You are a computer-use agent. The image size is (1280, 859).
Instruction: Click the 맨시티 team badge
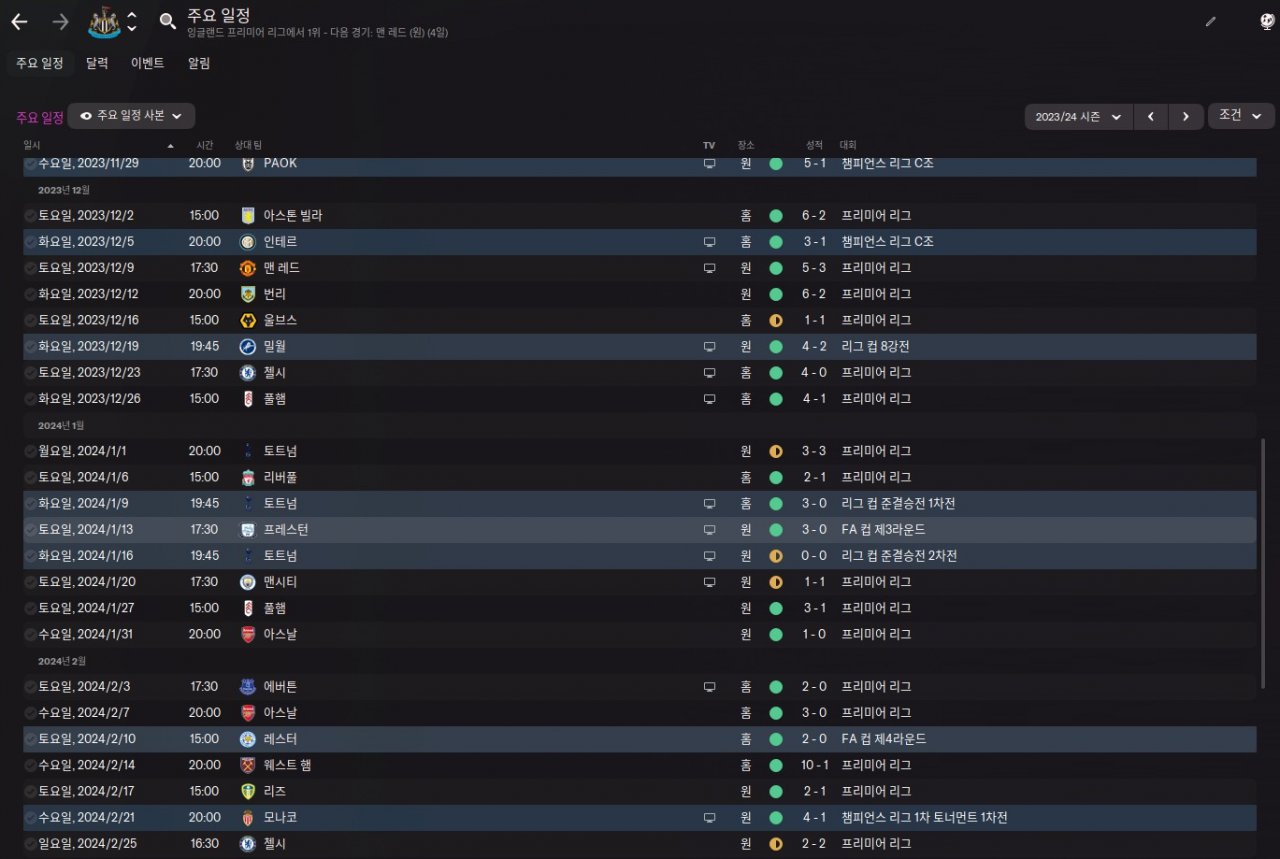248,582
